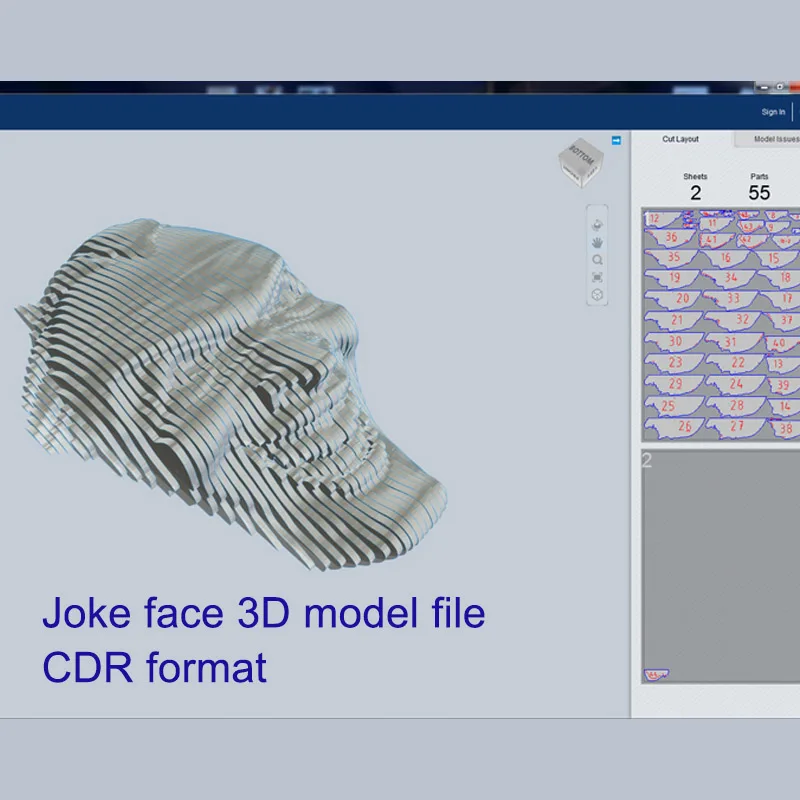
Task: Select part numbered 36 on sheet 1
Action: coord(673,238)
